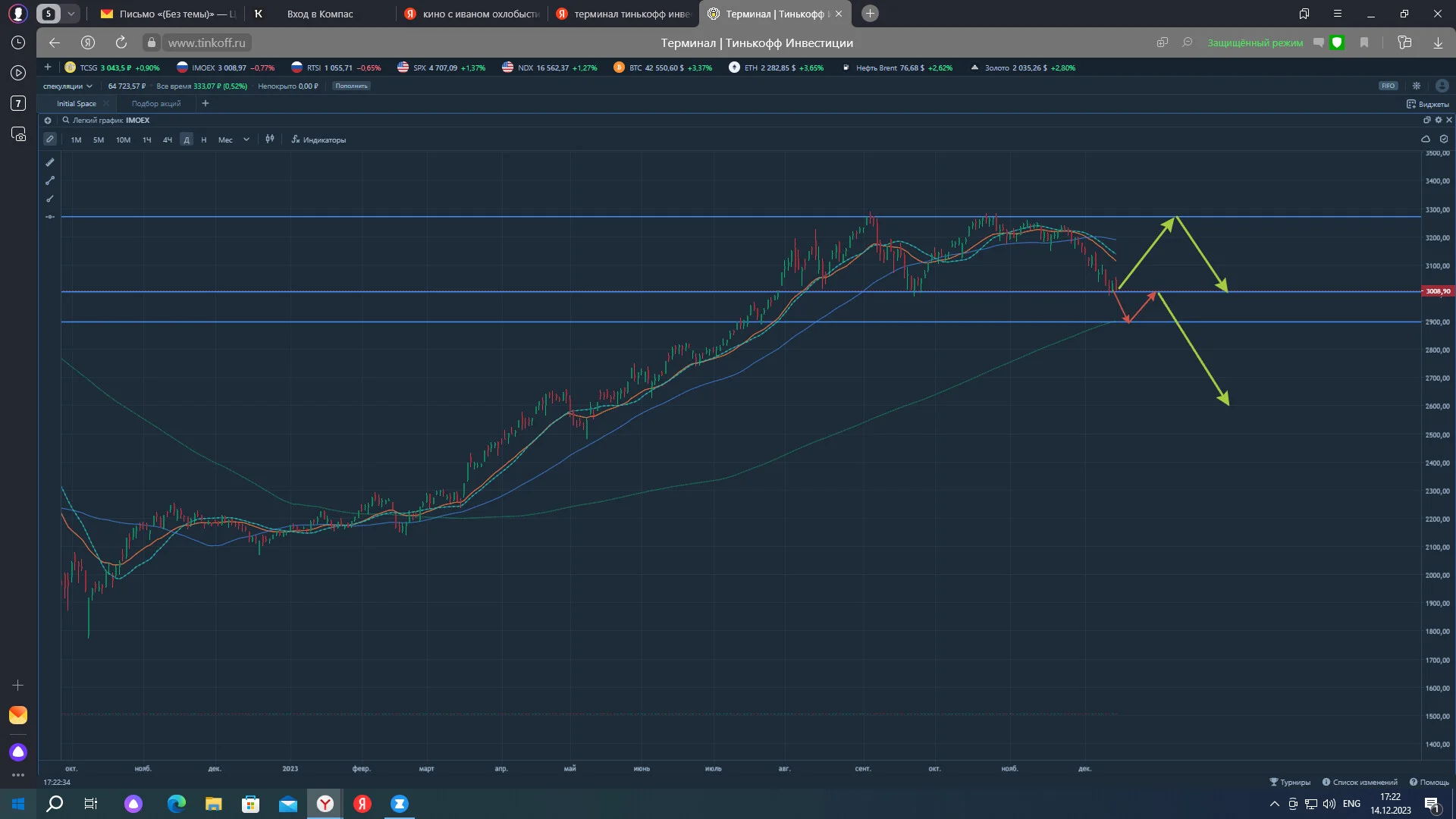
Task: Click the hexagon checkmark chart icon
Action: 1444,140
